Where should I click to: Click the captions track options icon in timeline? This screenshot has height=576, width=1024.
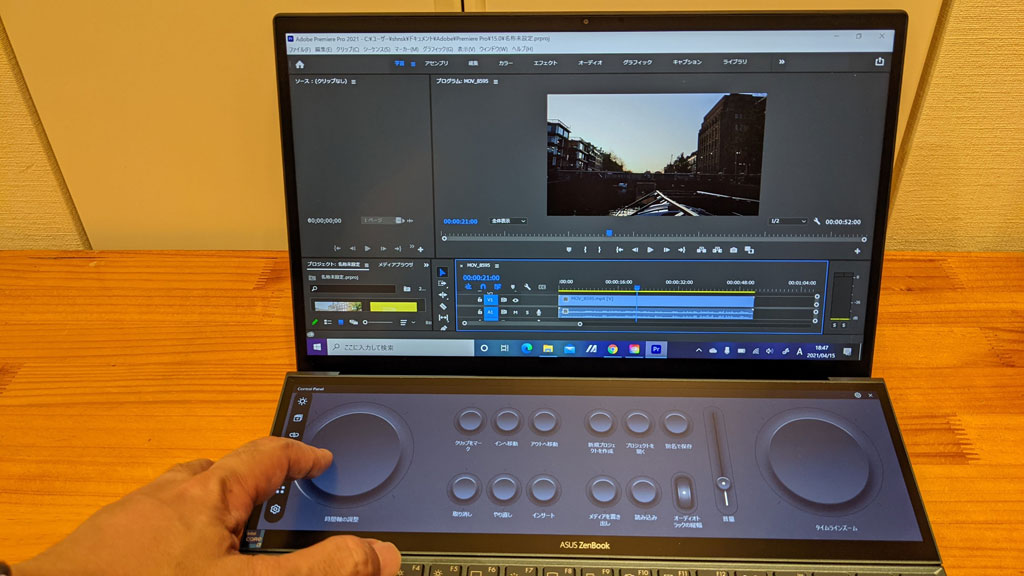(x=542, y=287)
